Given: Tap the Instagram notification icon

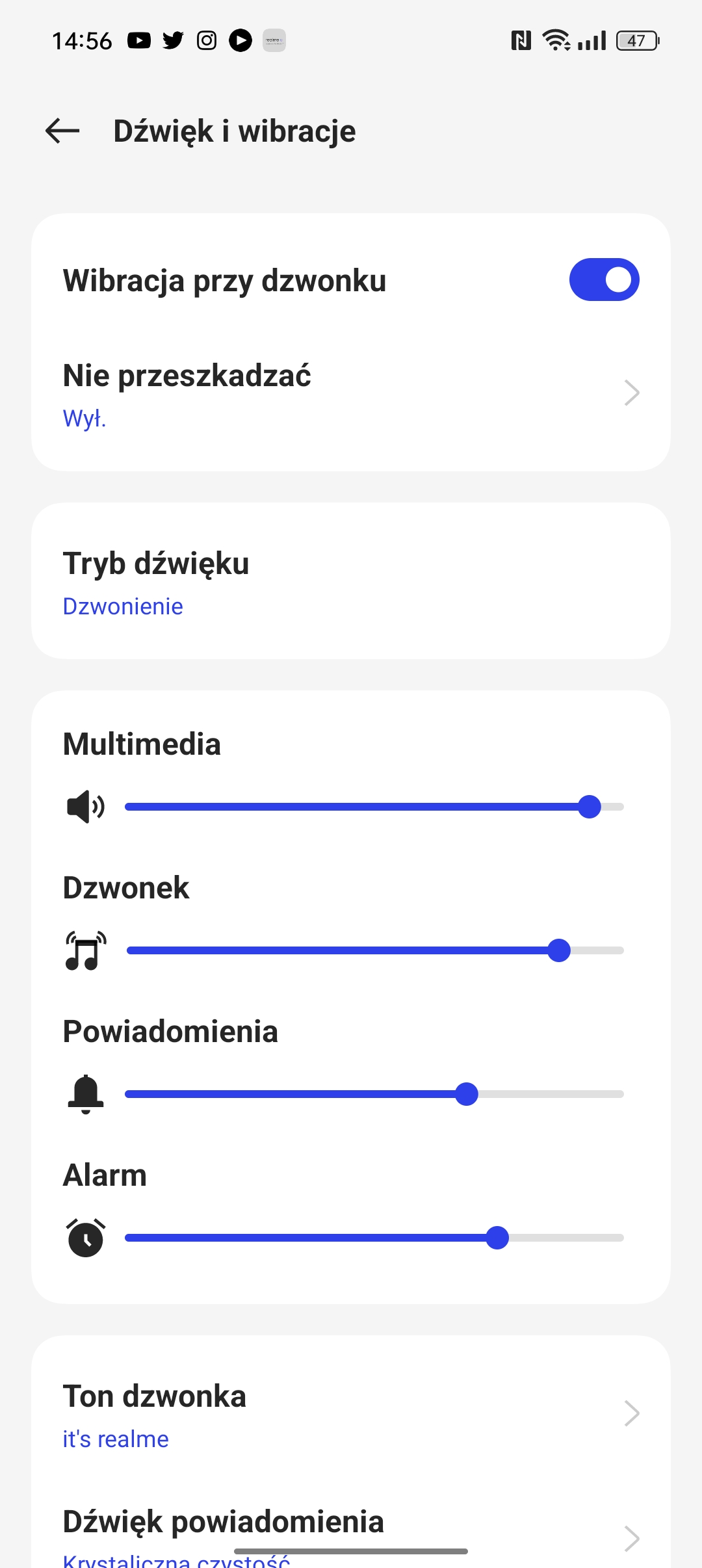Looking at the screenshot, I should click(207, 41).
